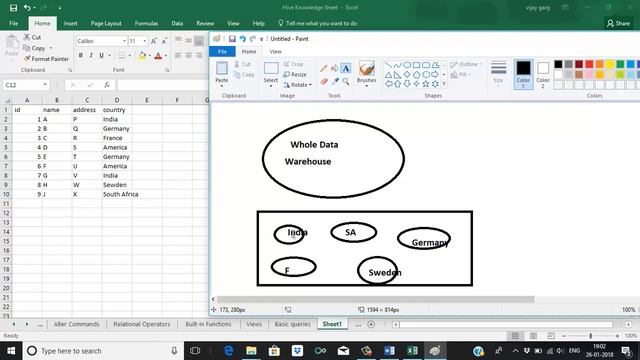Click the Paint Save icon in title bar
This screenshot has height=360, width=640.
[232, 39]
